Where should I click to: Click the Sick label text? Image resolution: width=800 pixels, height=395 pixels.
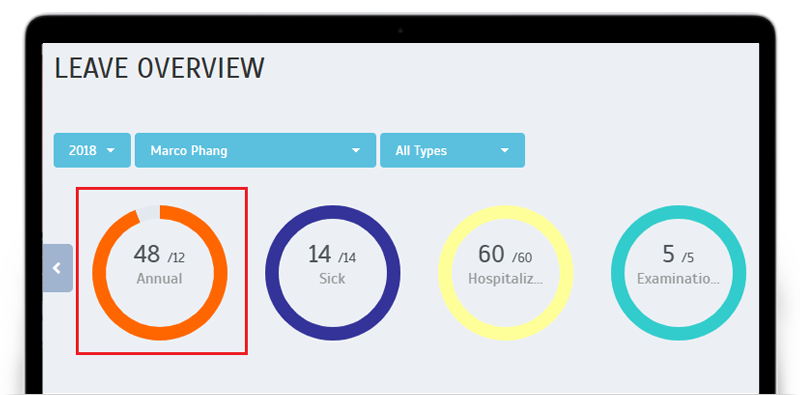pos(332,279)
